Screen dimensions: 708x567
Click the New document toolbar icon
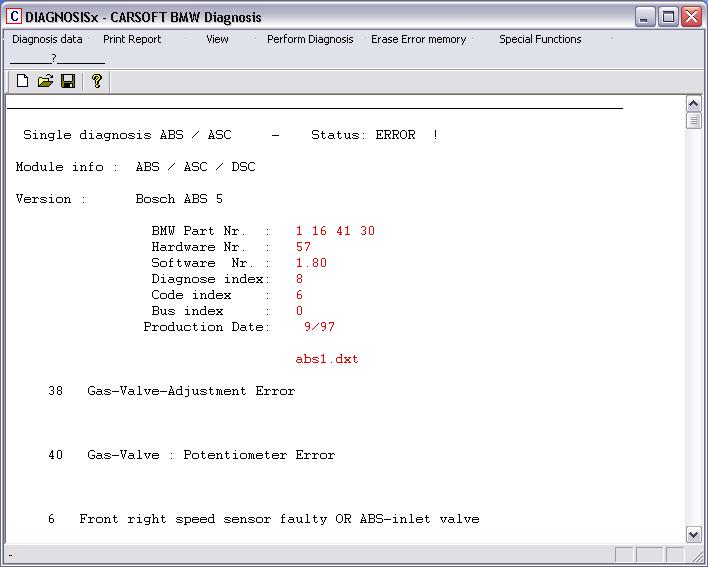(22, 81)
